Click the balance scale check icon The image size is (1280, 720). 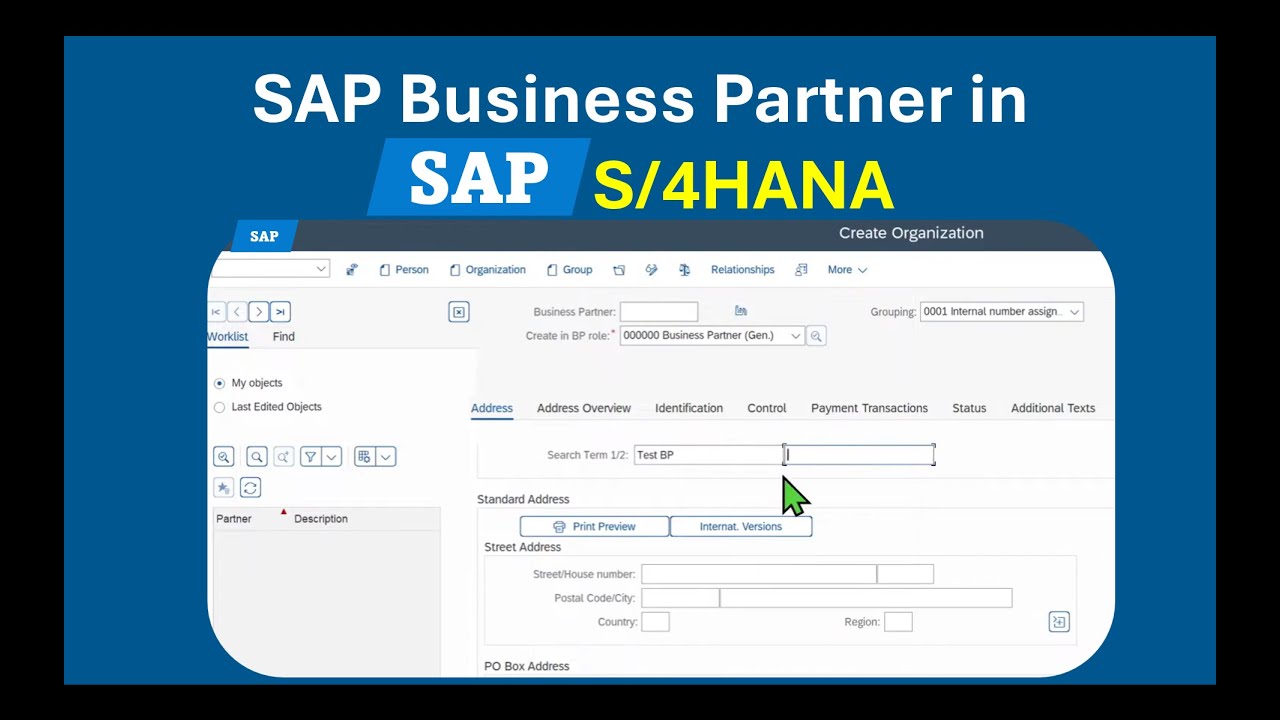pos(684,270)
